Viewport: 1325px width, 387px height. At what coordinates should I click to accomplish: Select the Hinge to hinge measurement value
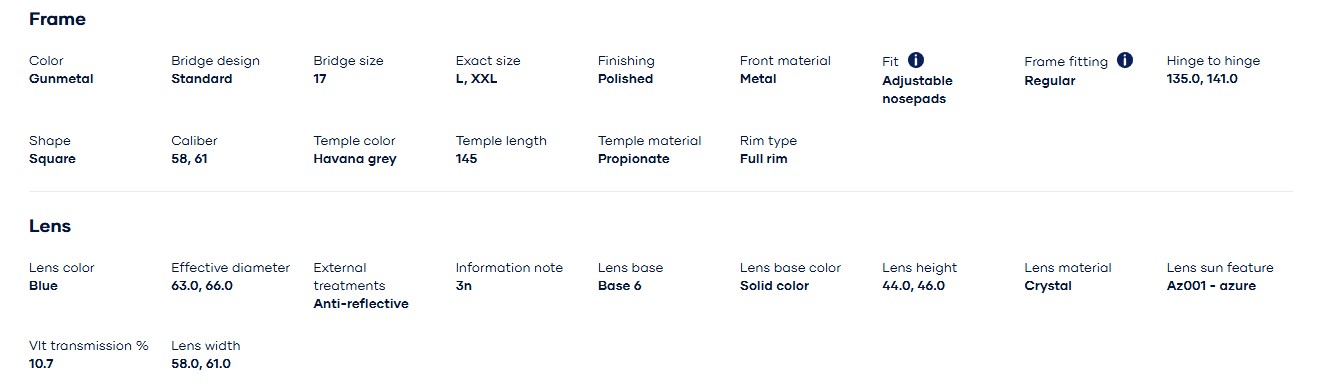(1202, 79)
